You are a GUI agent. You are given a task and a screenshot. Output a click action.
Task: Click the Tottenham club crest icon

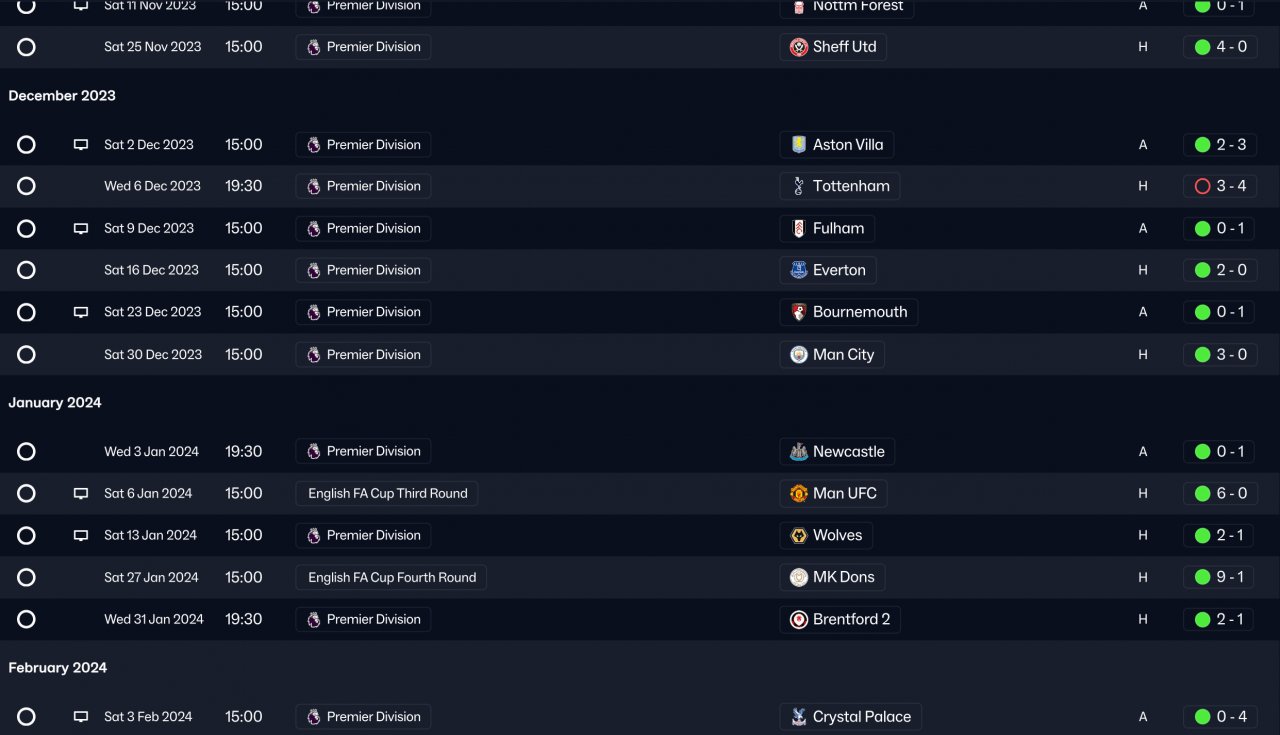[798, 186]
